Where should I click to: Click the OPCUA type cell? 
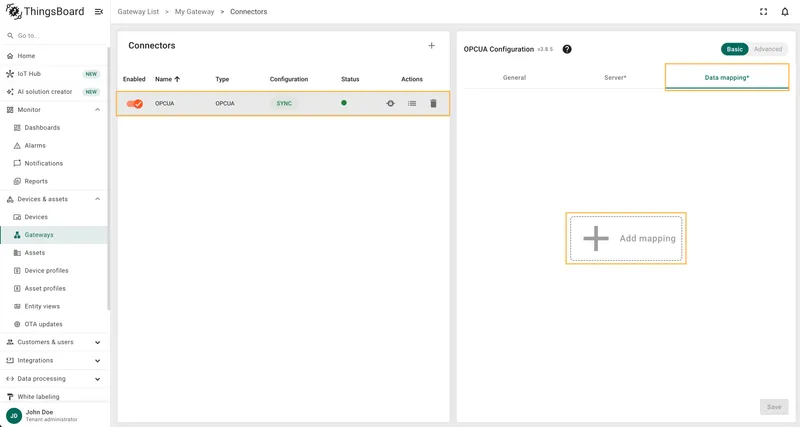click(225, 103)
